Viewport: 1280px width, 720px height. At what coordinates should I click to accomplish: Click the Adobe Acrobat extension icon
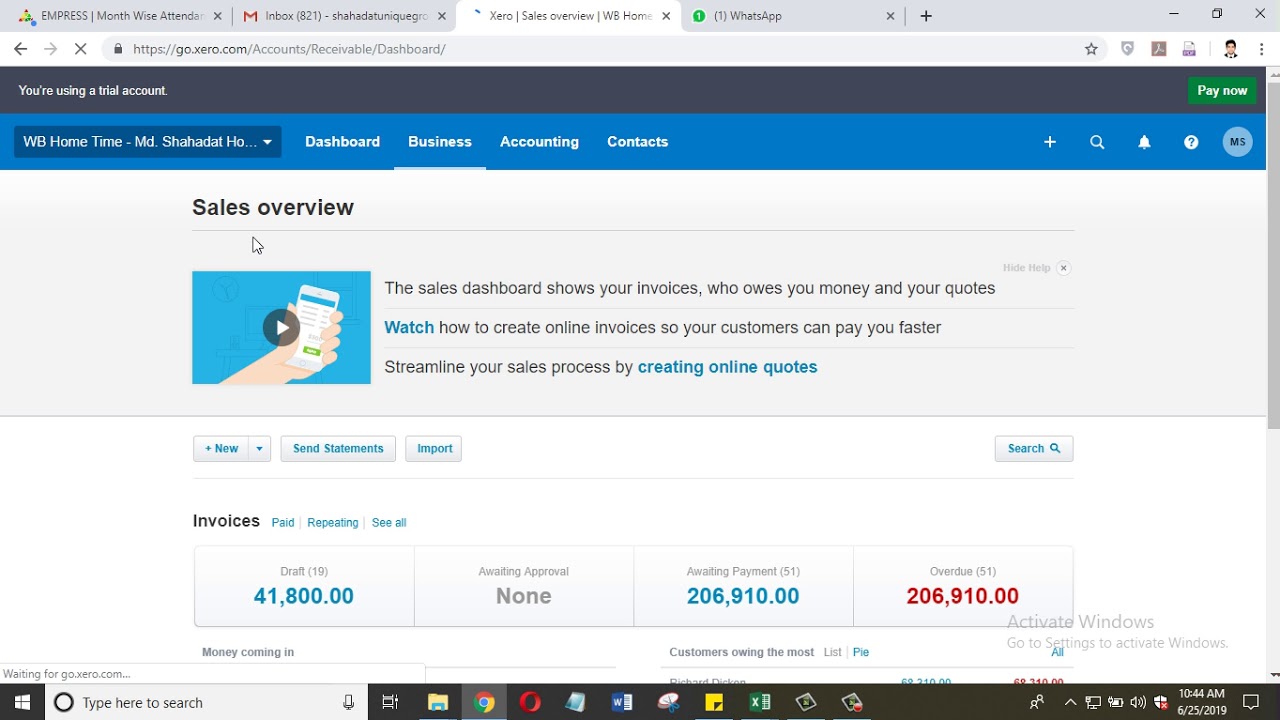click(x=1159, y=49)
